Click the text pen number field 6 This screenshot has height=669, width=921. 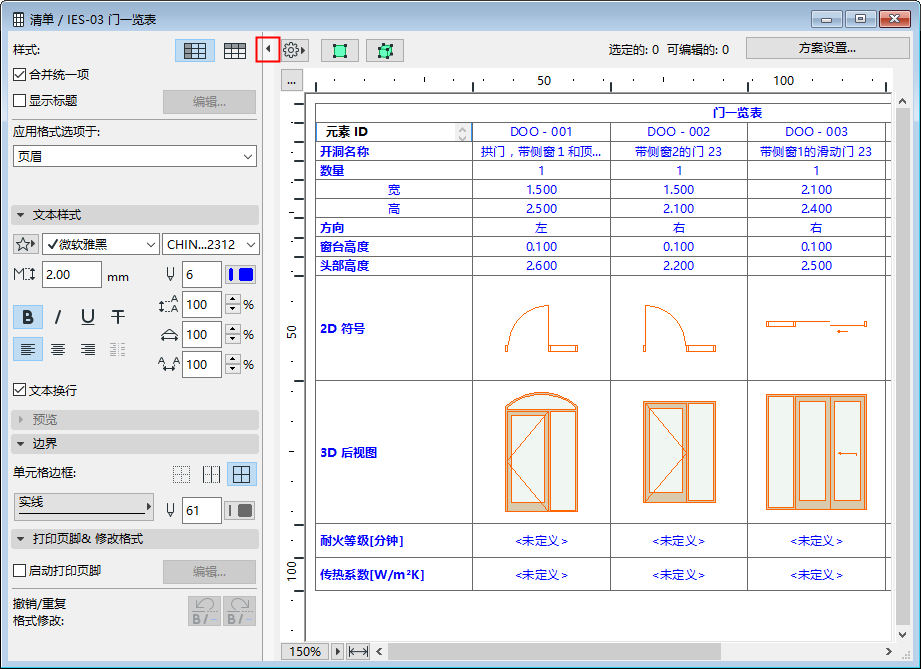[x=201, y=274]
